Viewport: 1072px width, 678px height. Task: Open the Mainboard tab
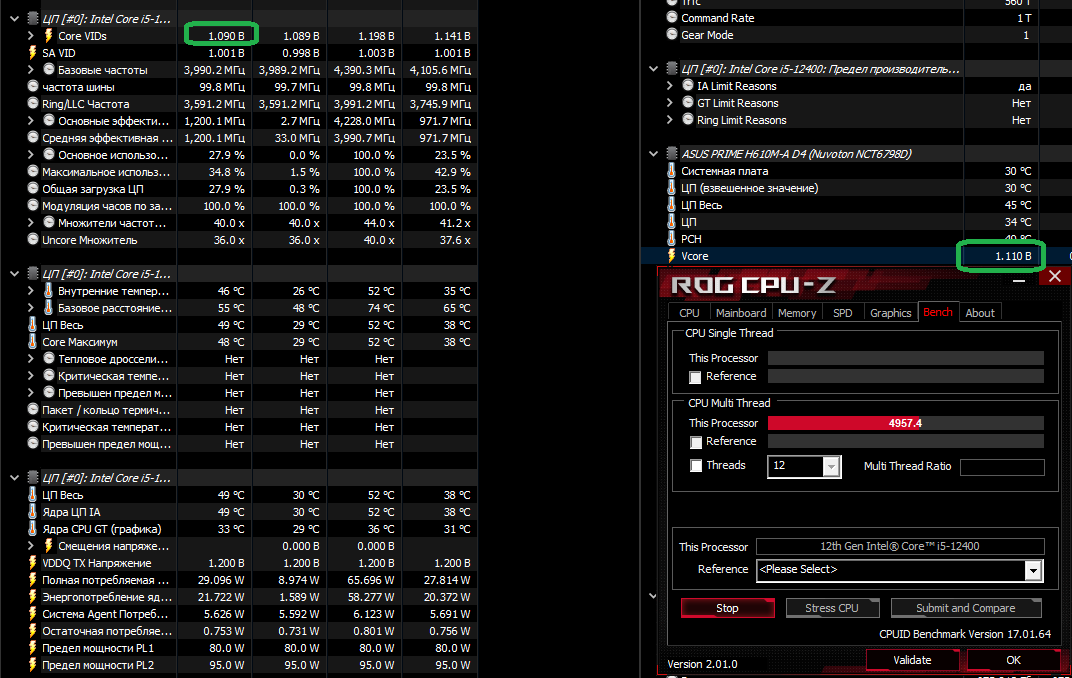pos(740,312)
